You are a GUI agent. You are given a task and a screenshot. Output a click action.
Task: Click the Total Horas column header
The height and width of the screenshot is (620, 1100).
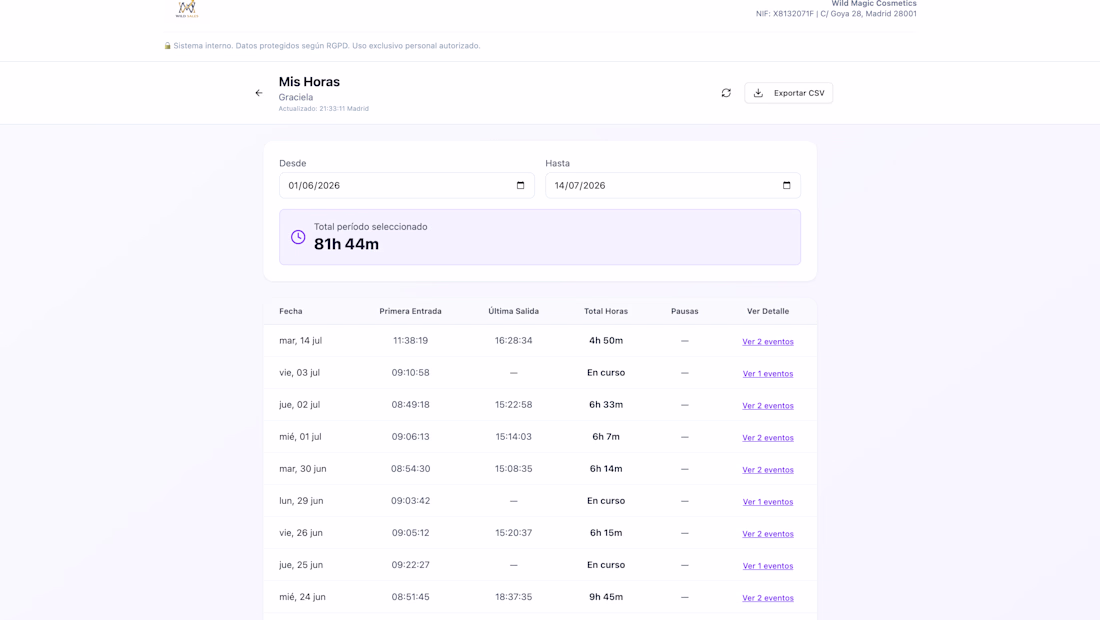[606, 311]
